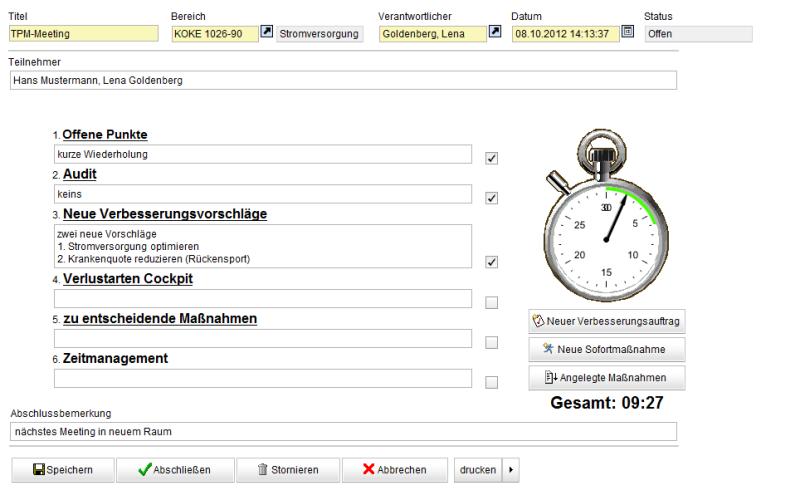Check the zu entscheidende Maßnahmen checkbox
Image resolution: width=800 pixels, height=500 pixels.
point(491,342)
